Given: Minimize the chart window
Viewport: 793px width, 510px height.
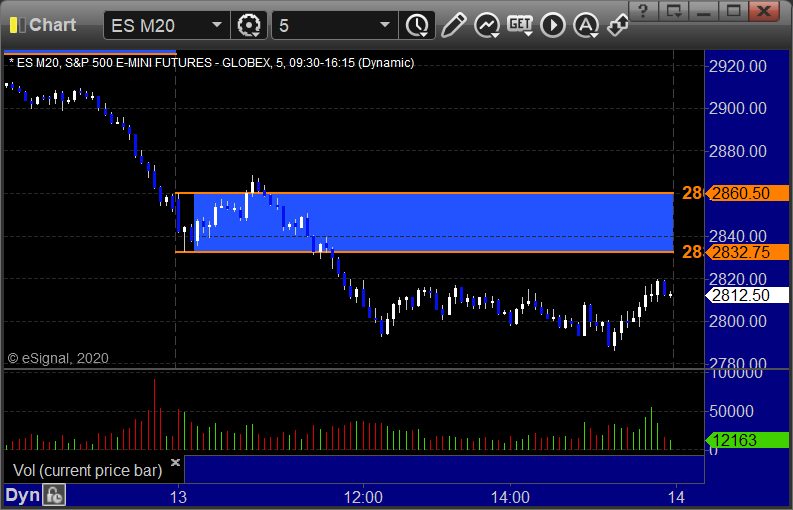Looking at the screenshot, I should [703, 11].
